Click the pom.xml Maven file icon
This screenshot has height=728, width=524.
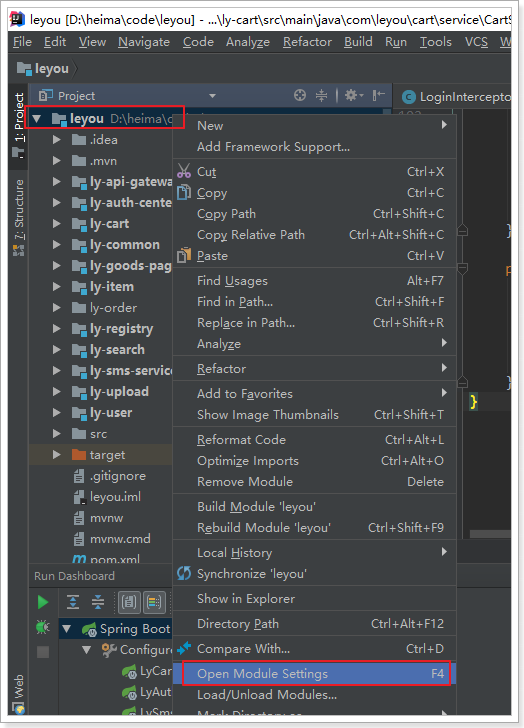tap(79, 559)
